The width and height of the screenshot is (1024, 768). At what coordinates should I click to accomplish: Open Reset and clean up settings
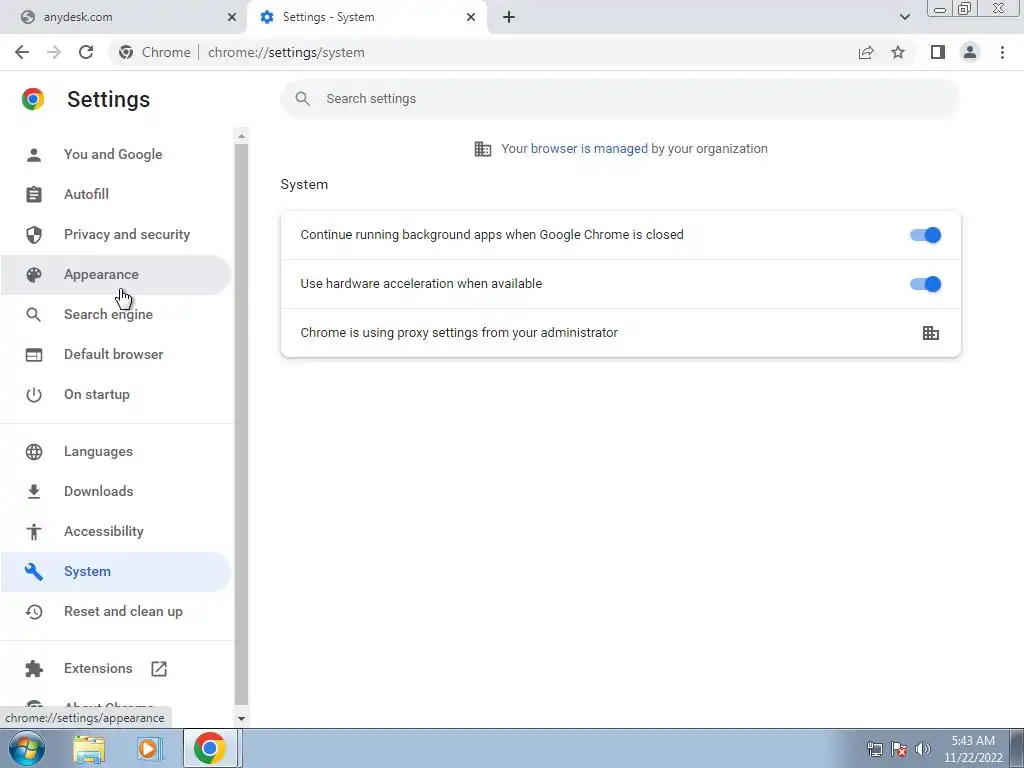point(116,611)
